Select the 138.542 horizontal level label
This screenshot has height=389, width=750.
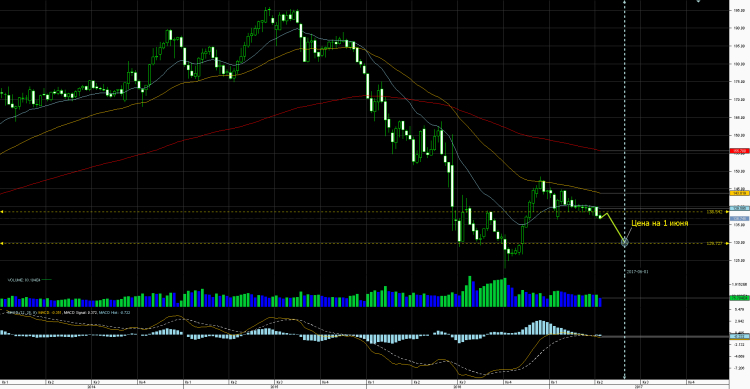coord(714,211)
